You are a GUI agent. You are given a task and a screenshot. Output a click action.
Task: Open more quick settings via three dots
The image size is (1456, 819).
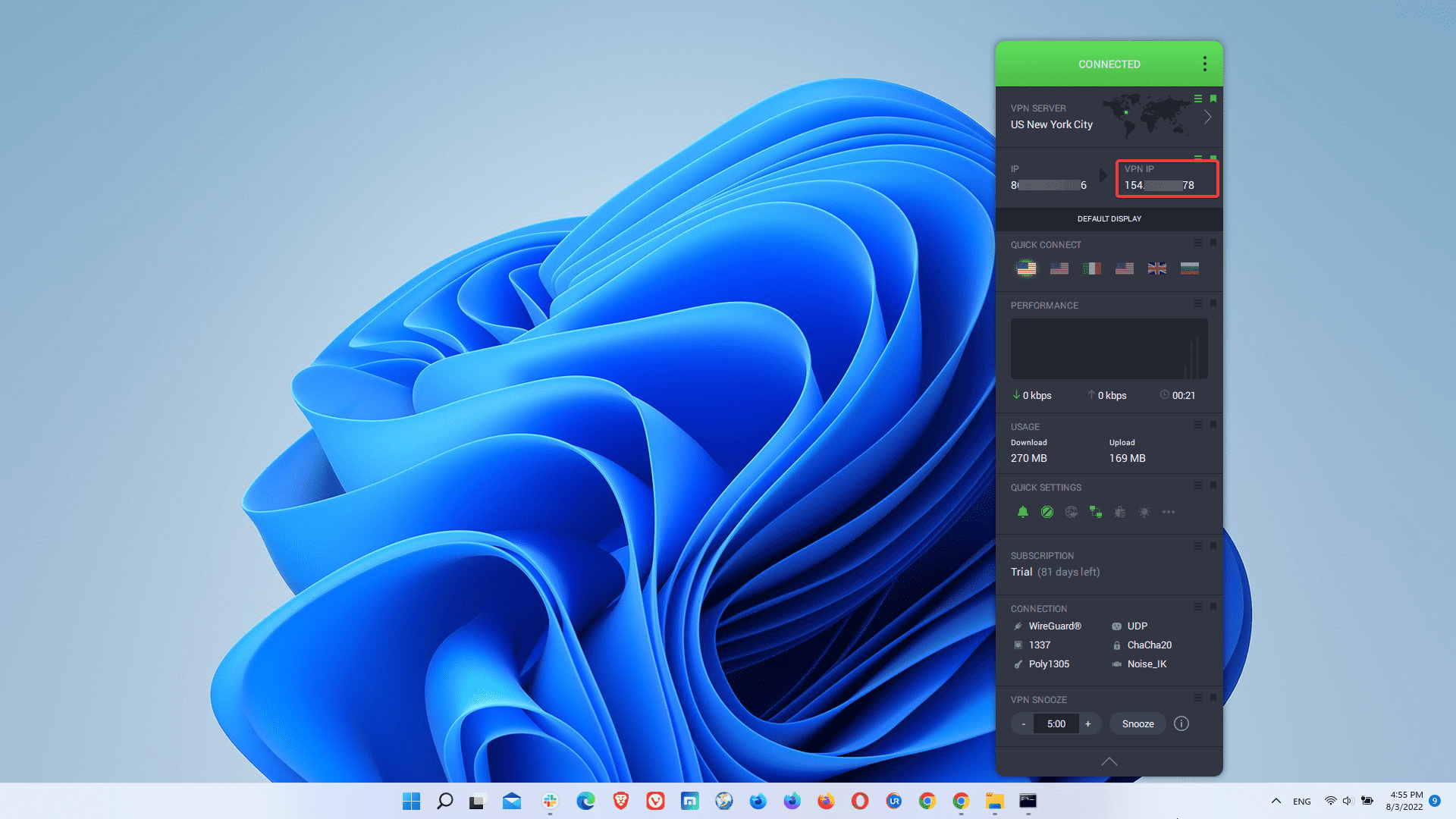pos(1169,512)
